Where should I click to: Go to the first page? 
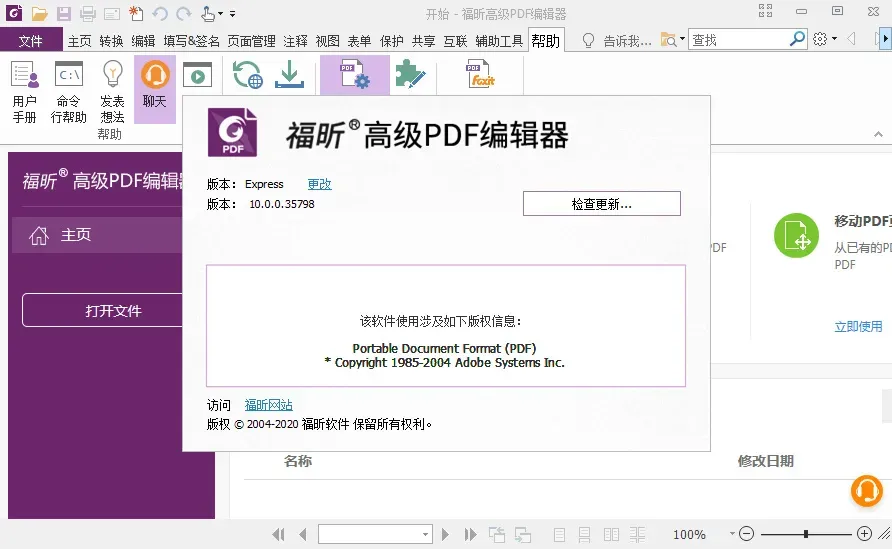[x=278, y=534]
